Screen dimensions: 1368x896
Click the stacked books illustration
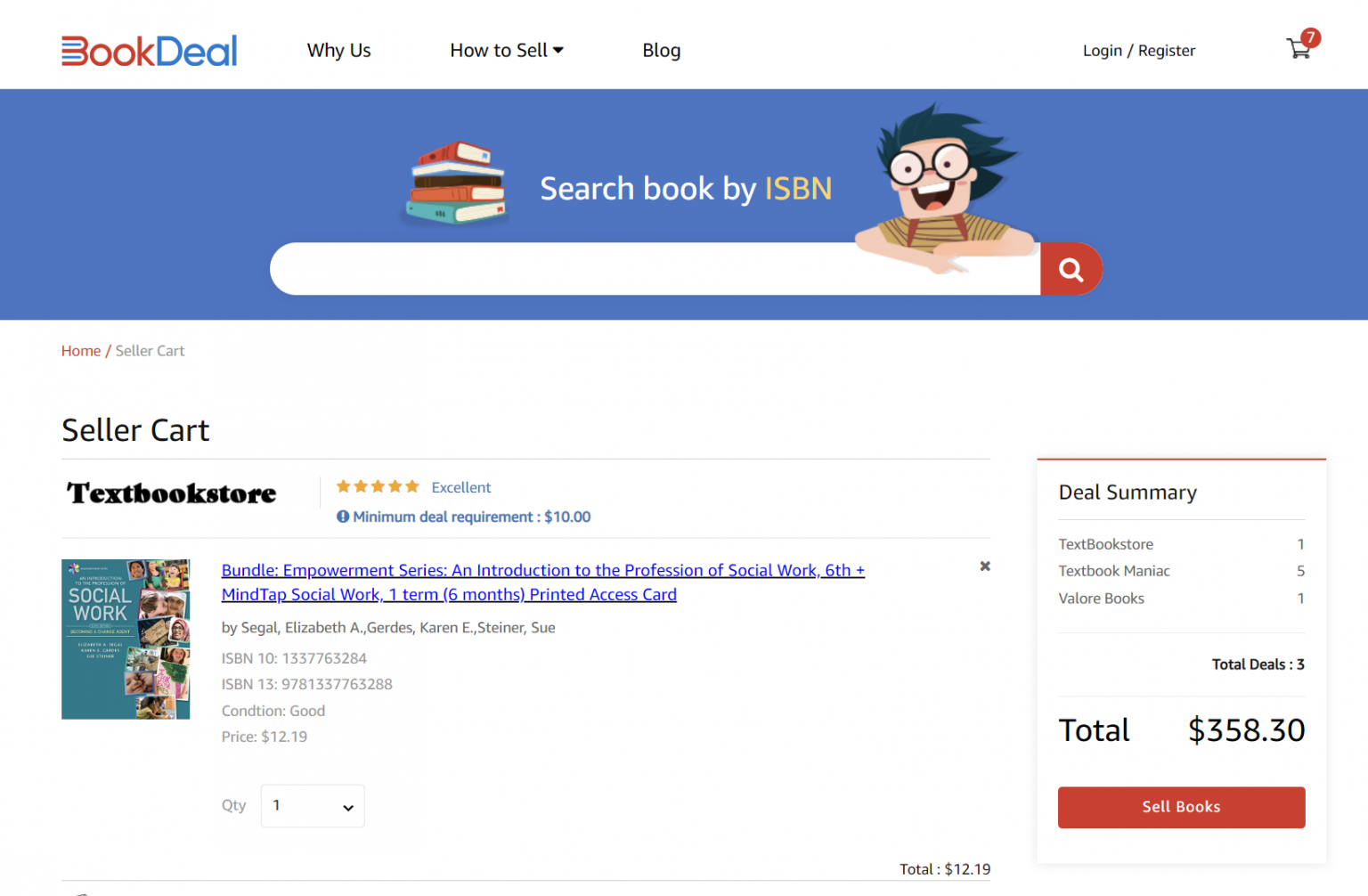coord(455,183)
